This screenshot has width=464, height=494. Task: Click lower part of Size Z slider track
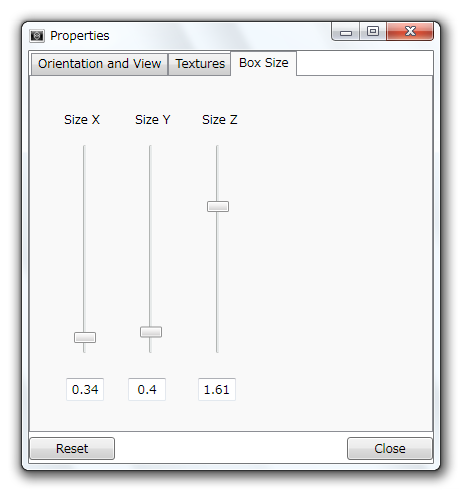[217, 282]
